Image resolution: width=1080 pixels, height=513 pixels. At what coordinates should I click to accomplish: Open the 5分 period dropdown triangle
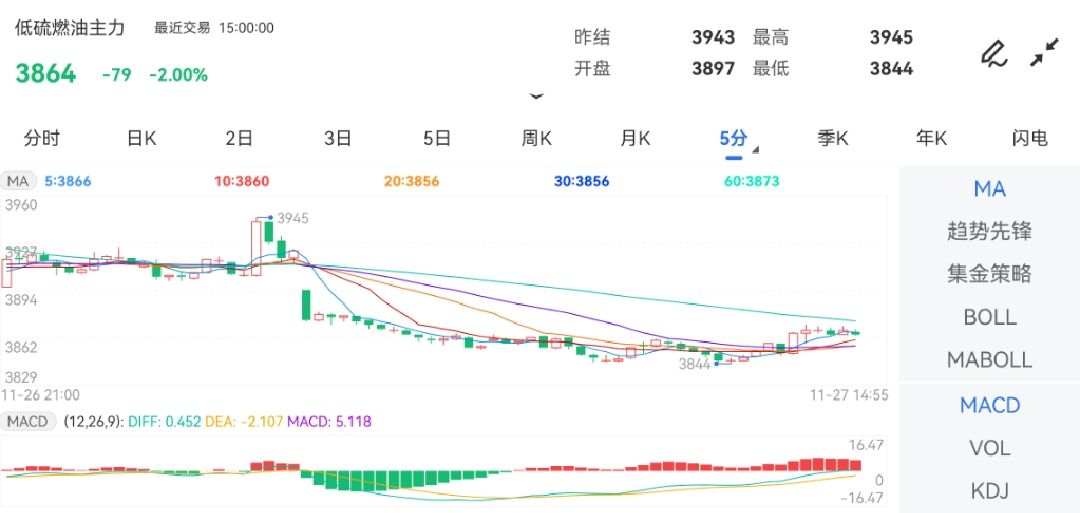756,149
